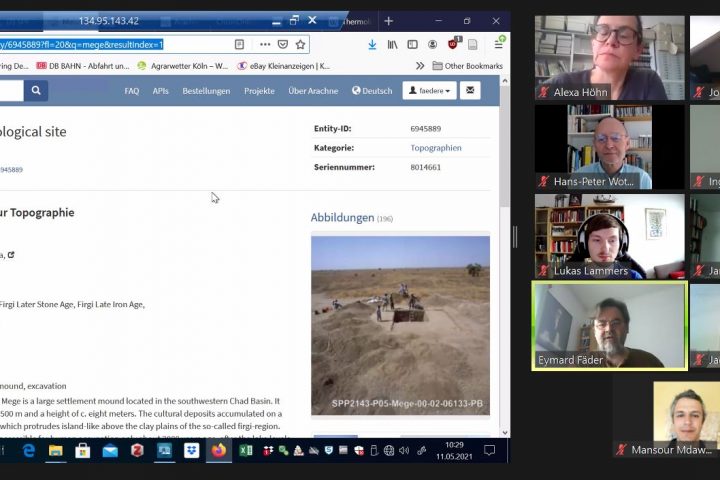Viewport: 720px width, 480px height.
Task: Click Seriennummer value 8014661
Action: [426, 167]
